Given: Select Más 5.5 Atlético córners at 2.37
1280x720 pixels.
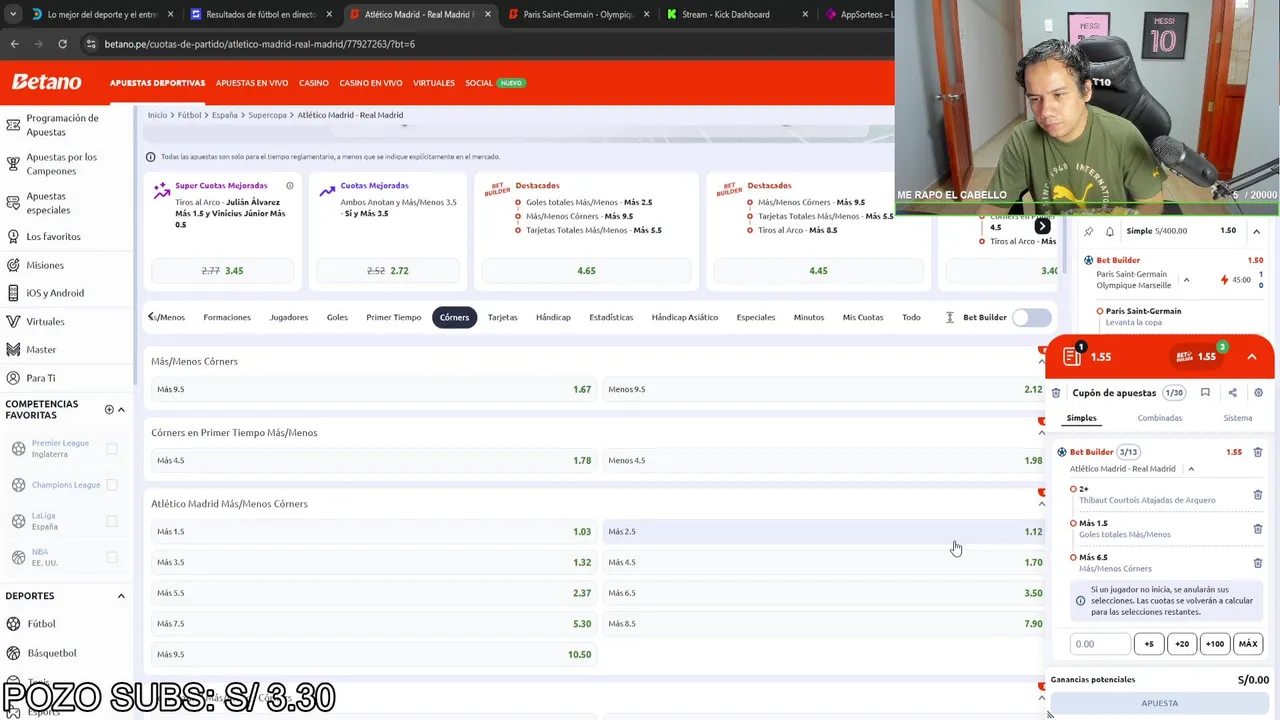Looking at the screenshot, I should 372,593.
